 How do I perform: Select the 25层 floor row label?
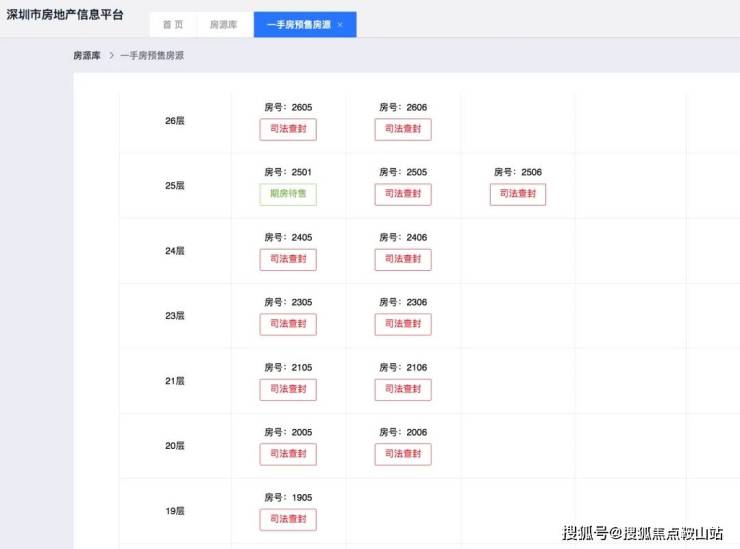point(175,186)
